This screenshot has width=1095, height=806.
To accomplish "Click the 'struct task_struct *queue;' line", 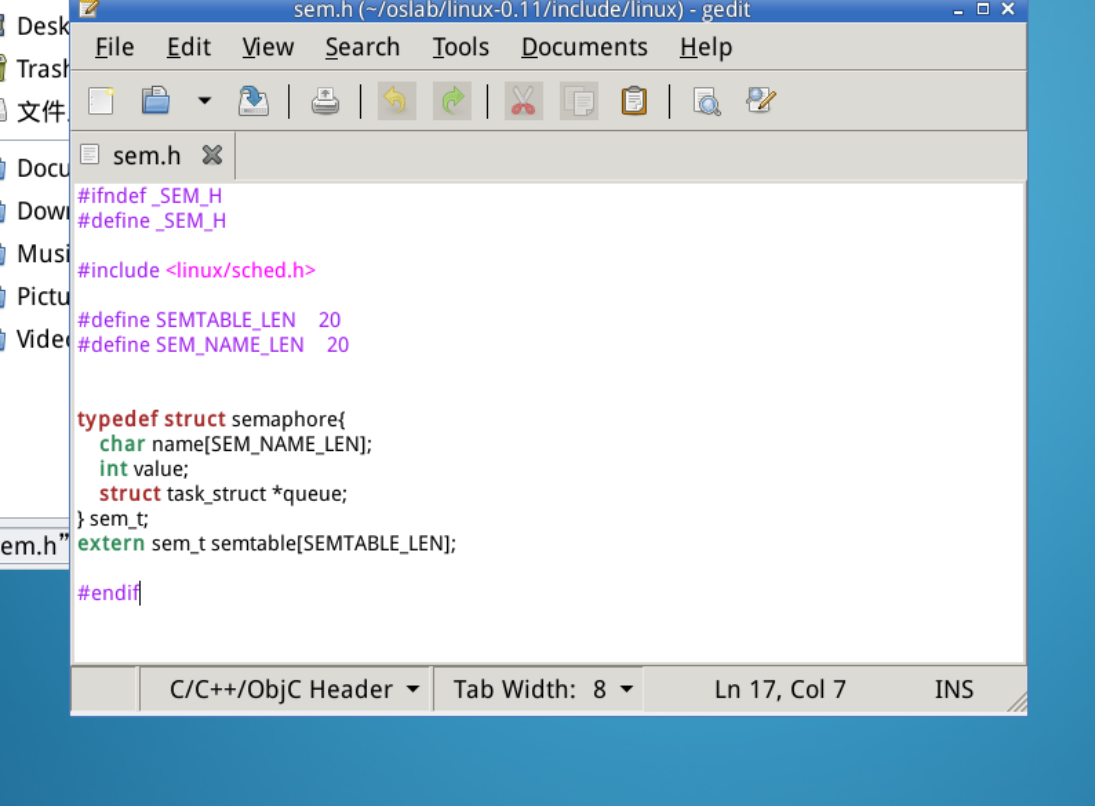I will [x=223, y=494].
